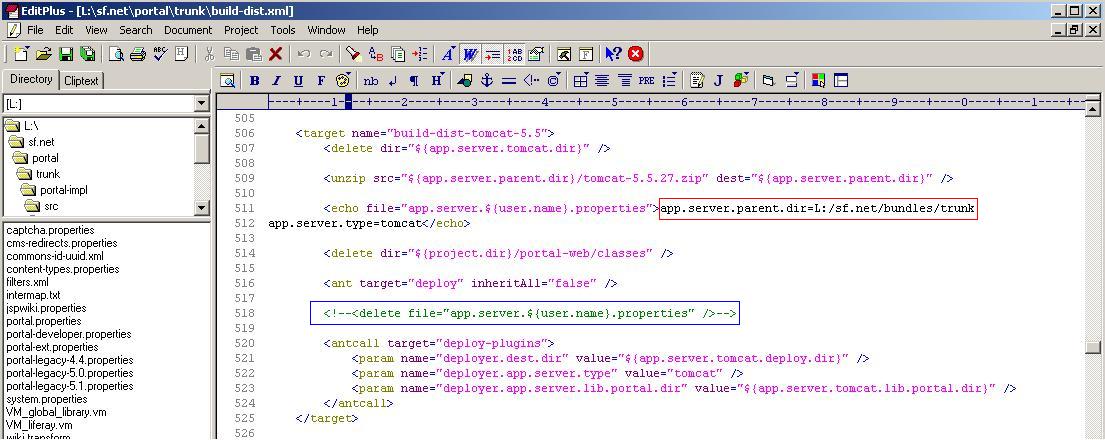This screenshot has width=1105, height=440.
Task: Switch to the Cliptext tab
Action: pos(81,81)
